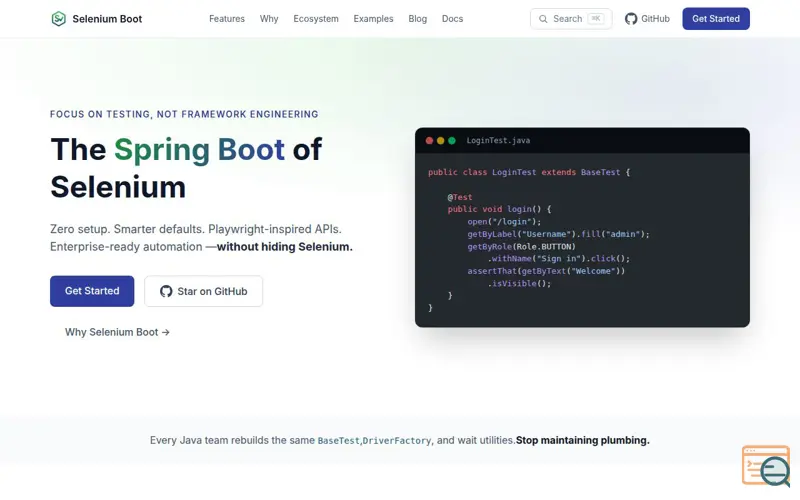
Task: Click the Star on GitHub button
Action: [204, 291]
